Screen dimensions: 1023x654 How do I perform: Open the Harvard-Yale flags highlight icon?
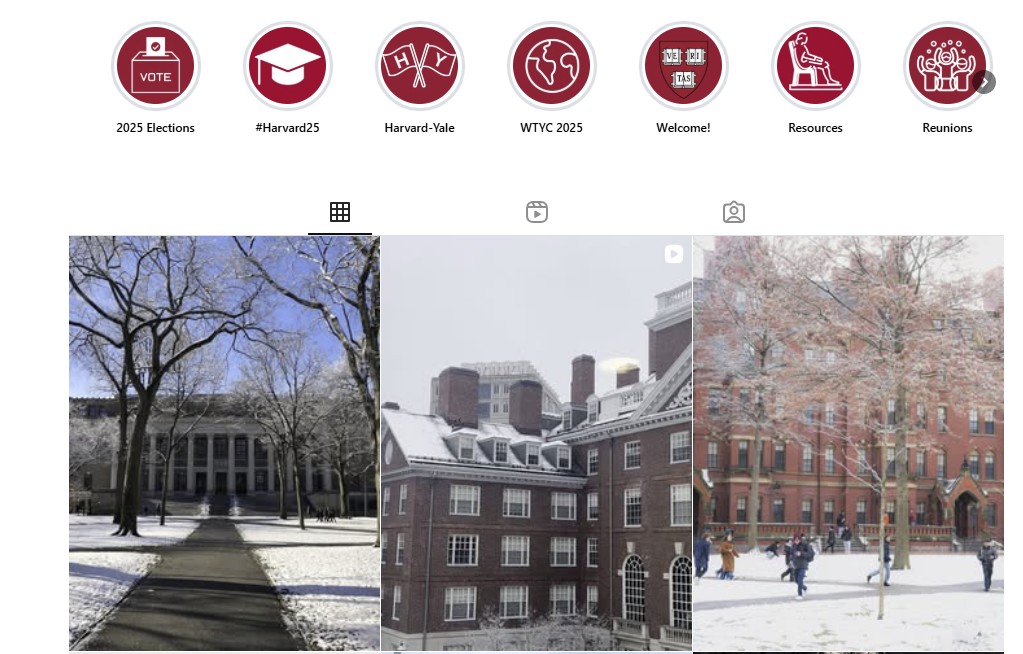[420, 67]
